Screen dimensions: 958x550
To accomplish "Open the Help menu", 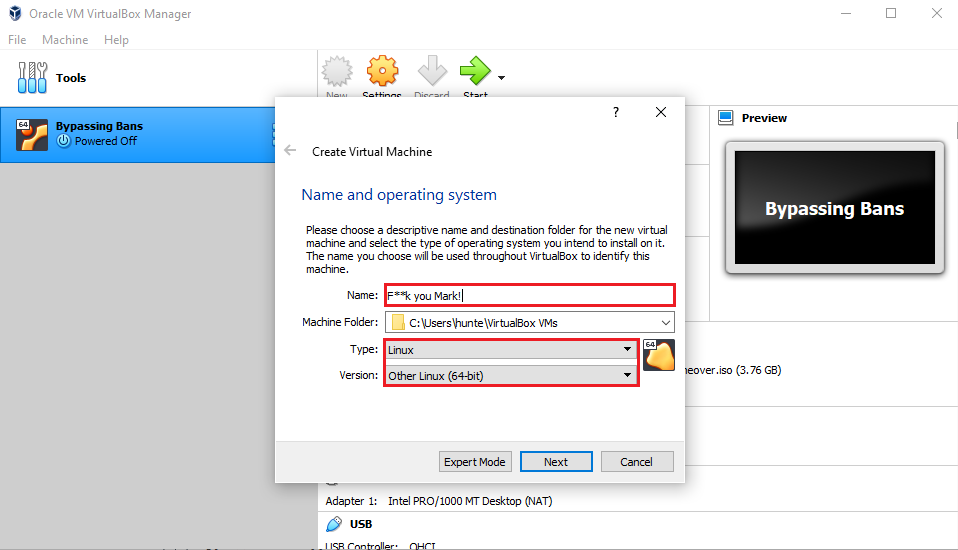I will pos(116,40).
